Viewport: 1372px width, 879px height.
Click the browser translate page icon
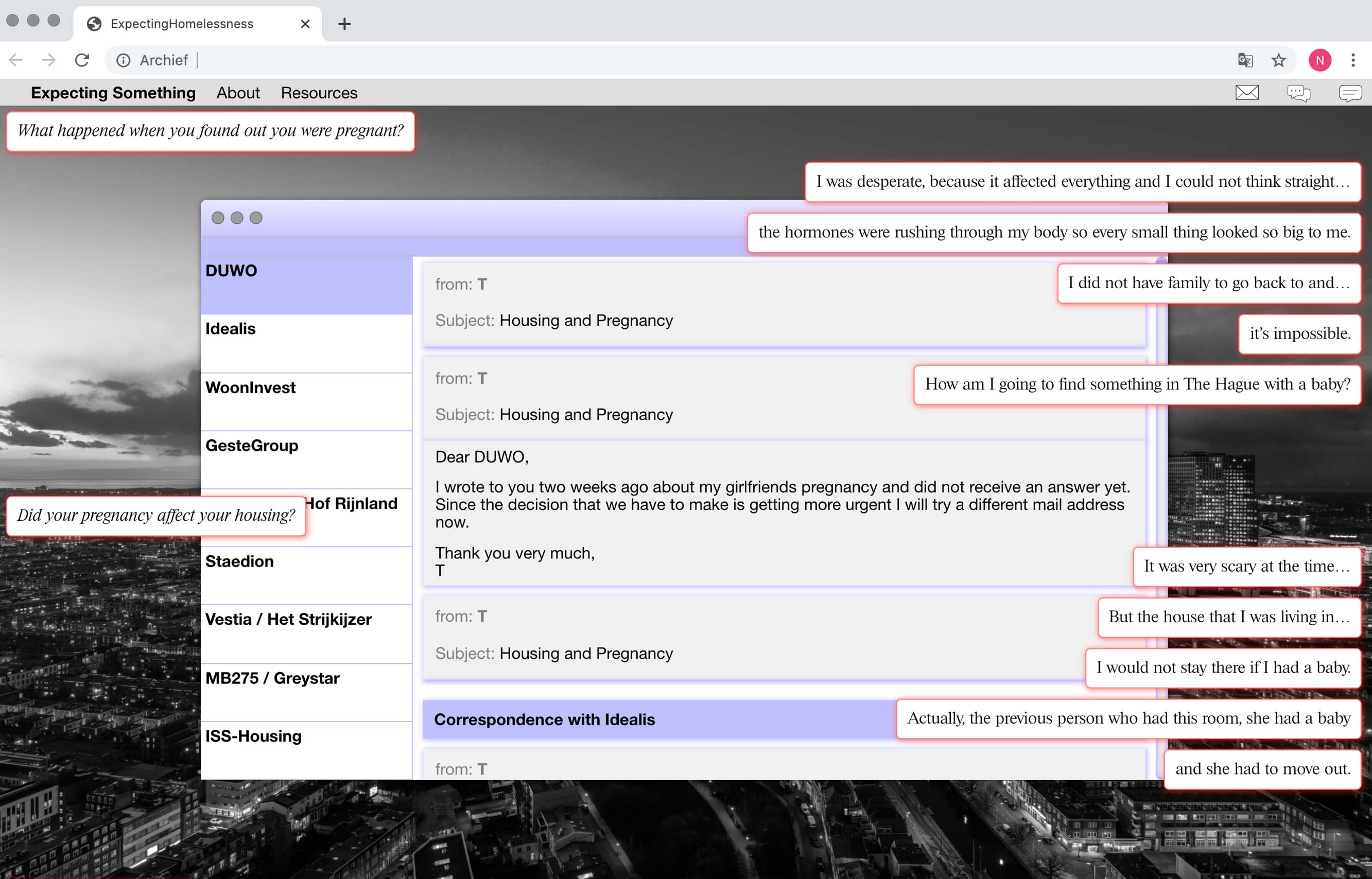tap(1245, 60)
